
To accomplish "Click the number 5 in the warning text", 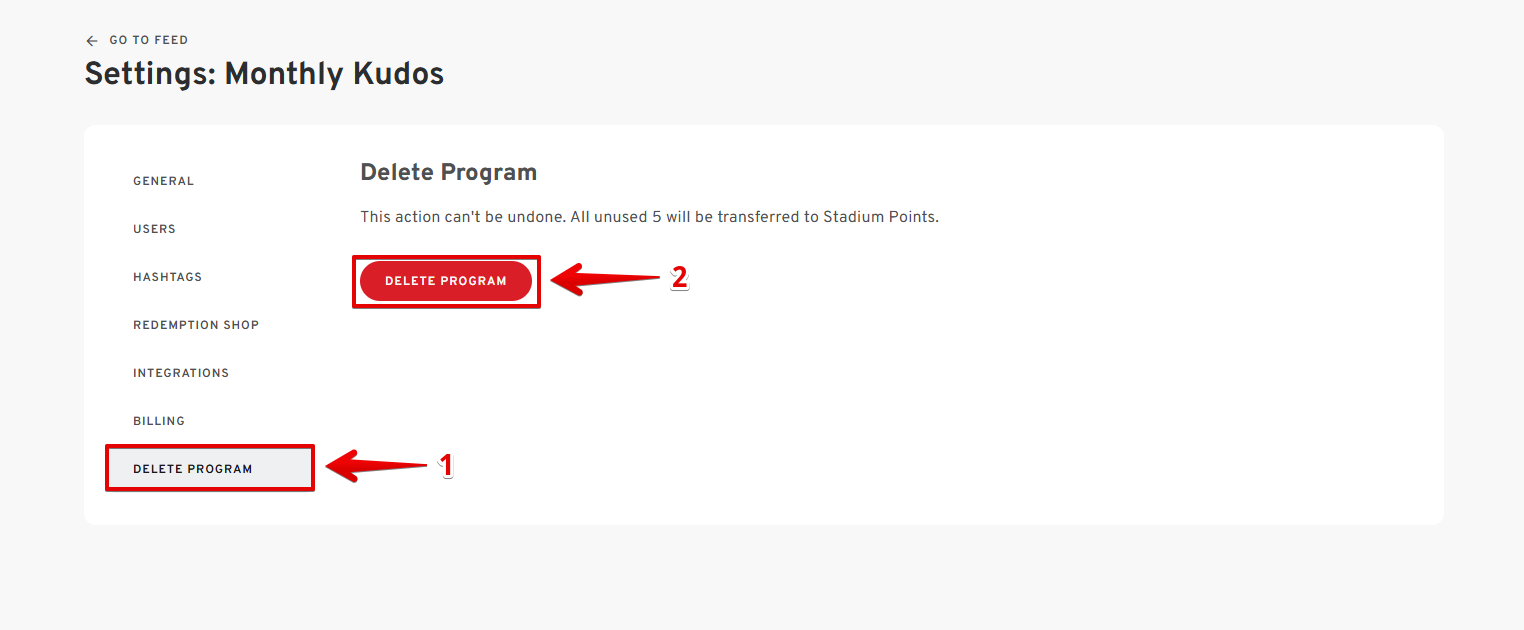I will (656, 217).
